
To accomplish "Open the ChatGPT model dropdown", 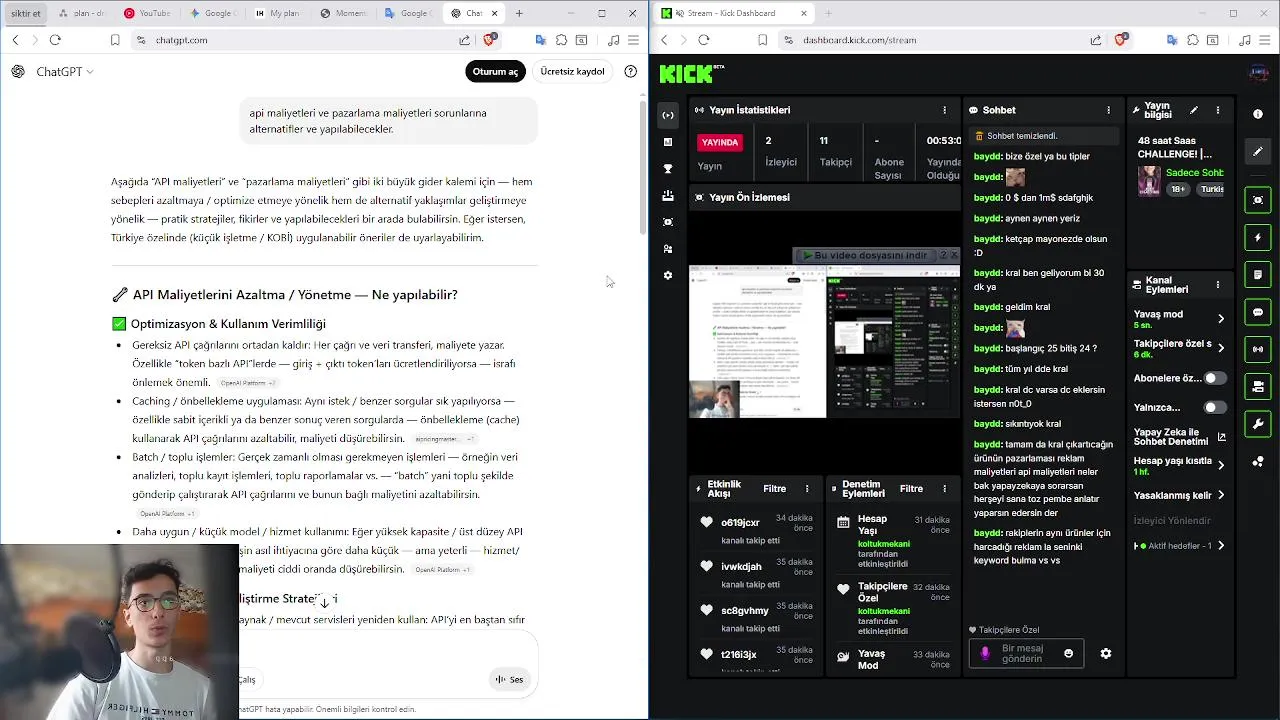I will click(64, 72).
